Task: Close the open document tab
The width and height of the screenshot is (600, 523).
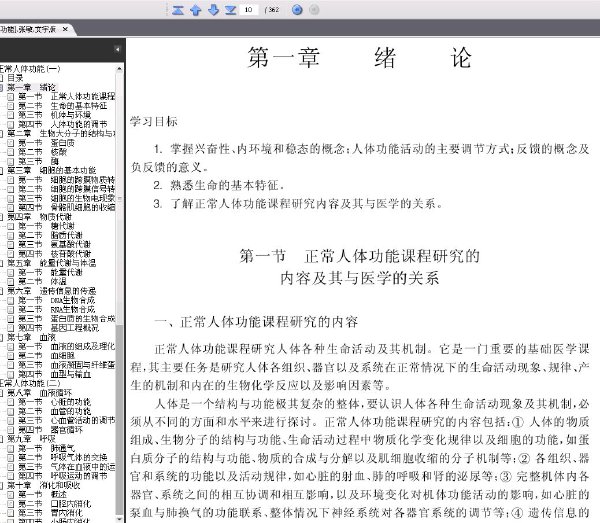Action: [x=65, y=29]
